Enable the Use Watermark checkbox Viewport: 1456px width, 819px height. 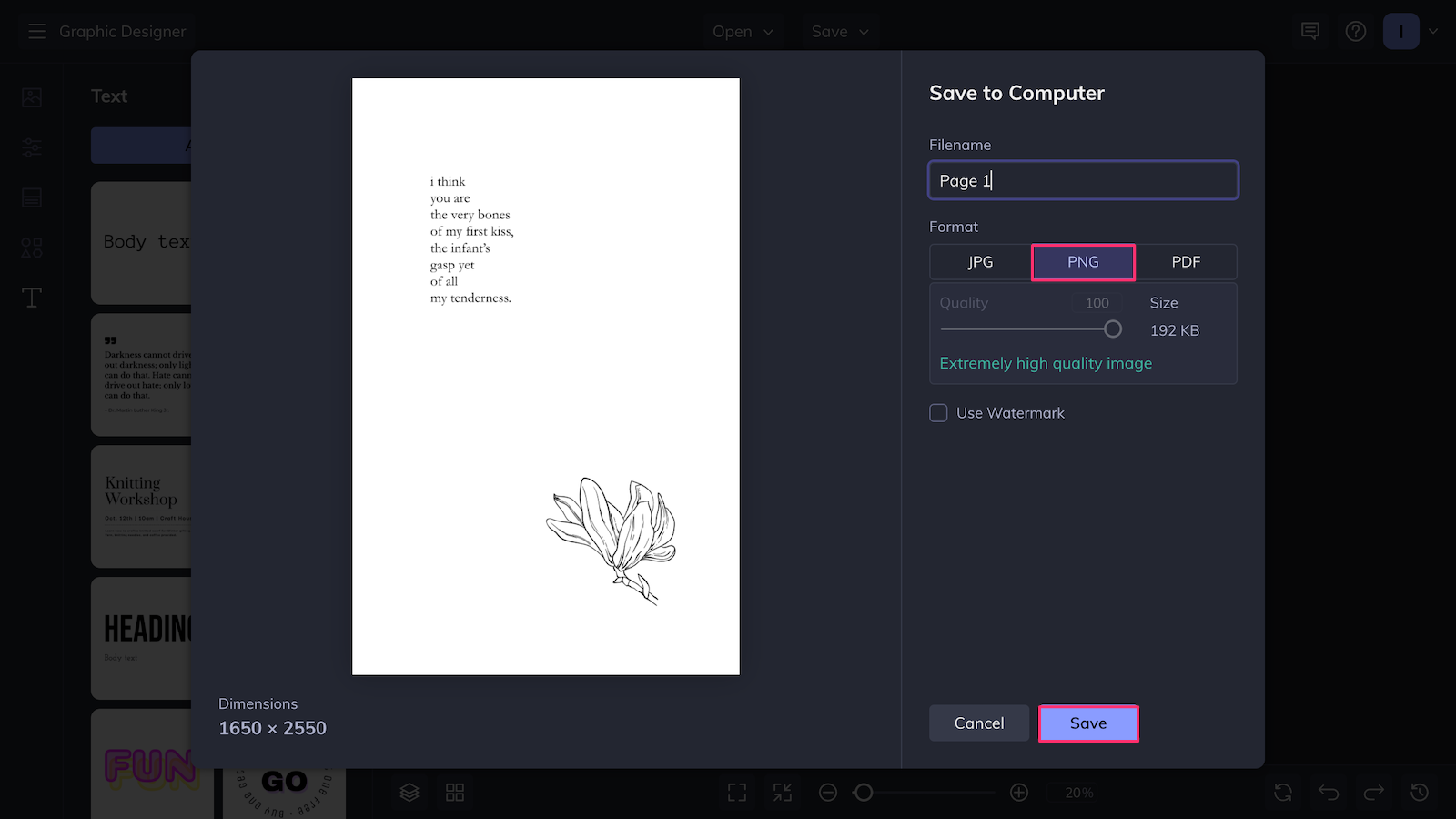point(938,412)
